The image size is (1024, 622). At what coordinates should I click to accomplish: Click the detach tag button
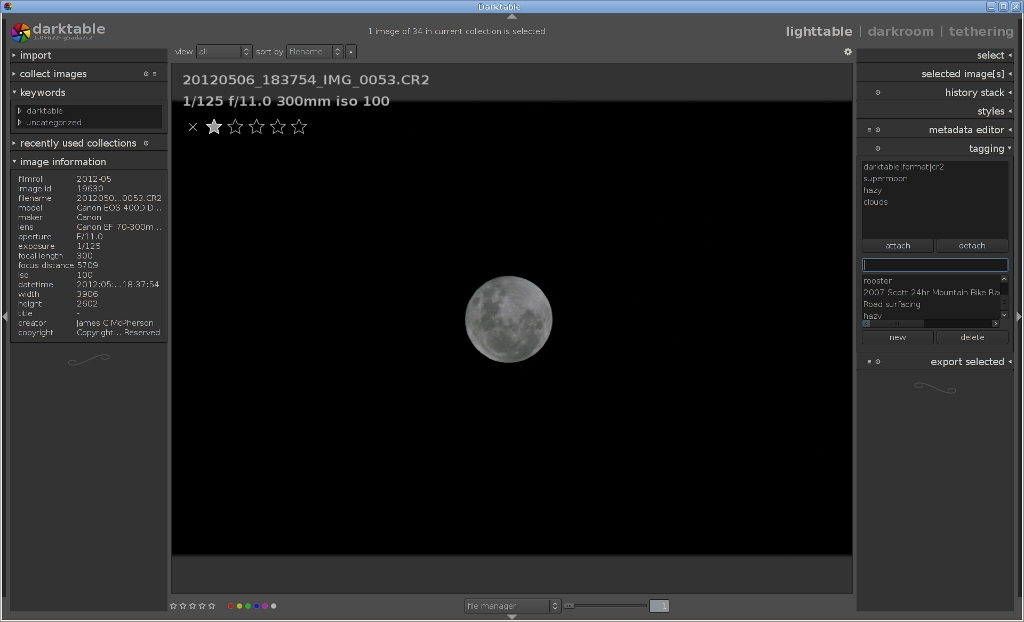972,246
